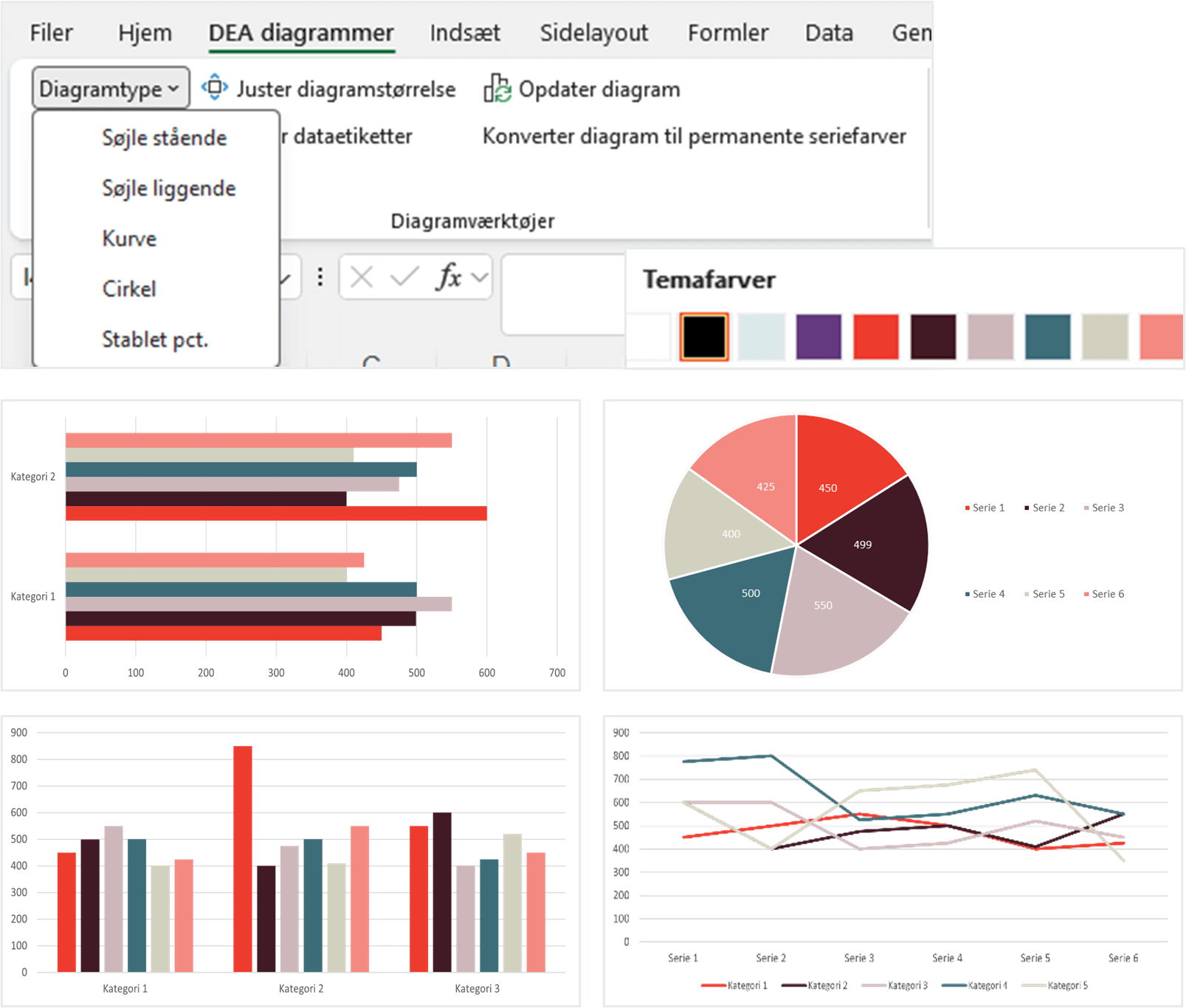The width and height of the screenshot is (1186, 1008).
Task: Click the cancel (X) formula icon
Action: (x=361, y=277)
